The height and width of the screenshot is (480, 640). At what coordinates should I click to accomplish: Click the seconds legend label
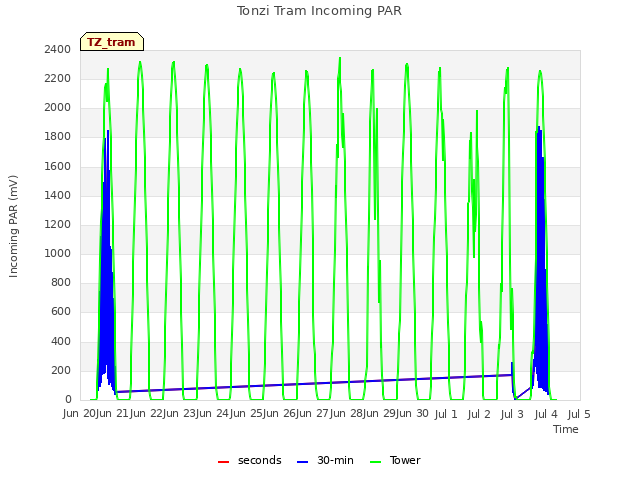260,460
